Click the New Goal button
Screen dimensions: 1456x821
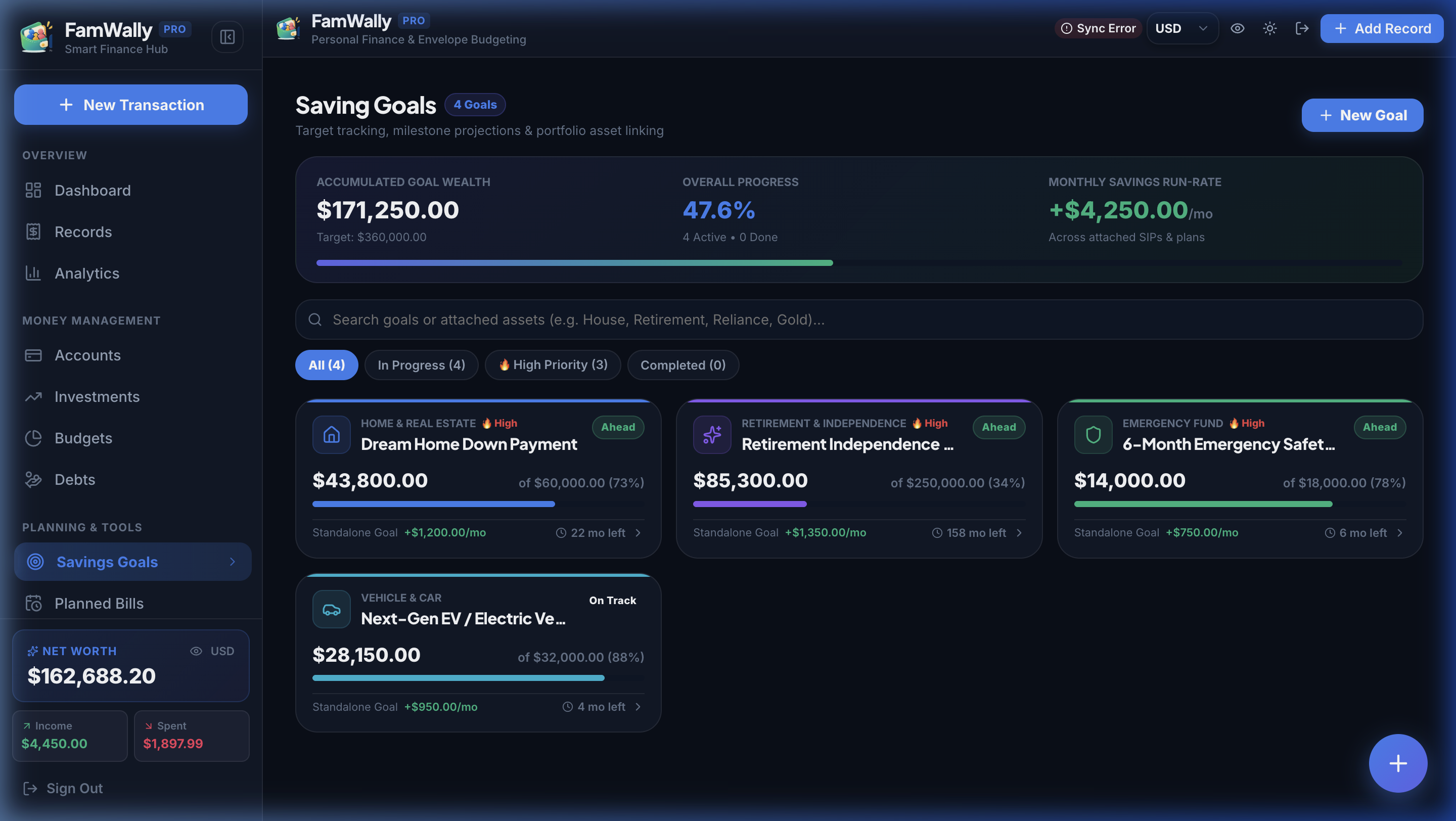point(1362,115)
